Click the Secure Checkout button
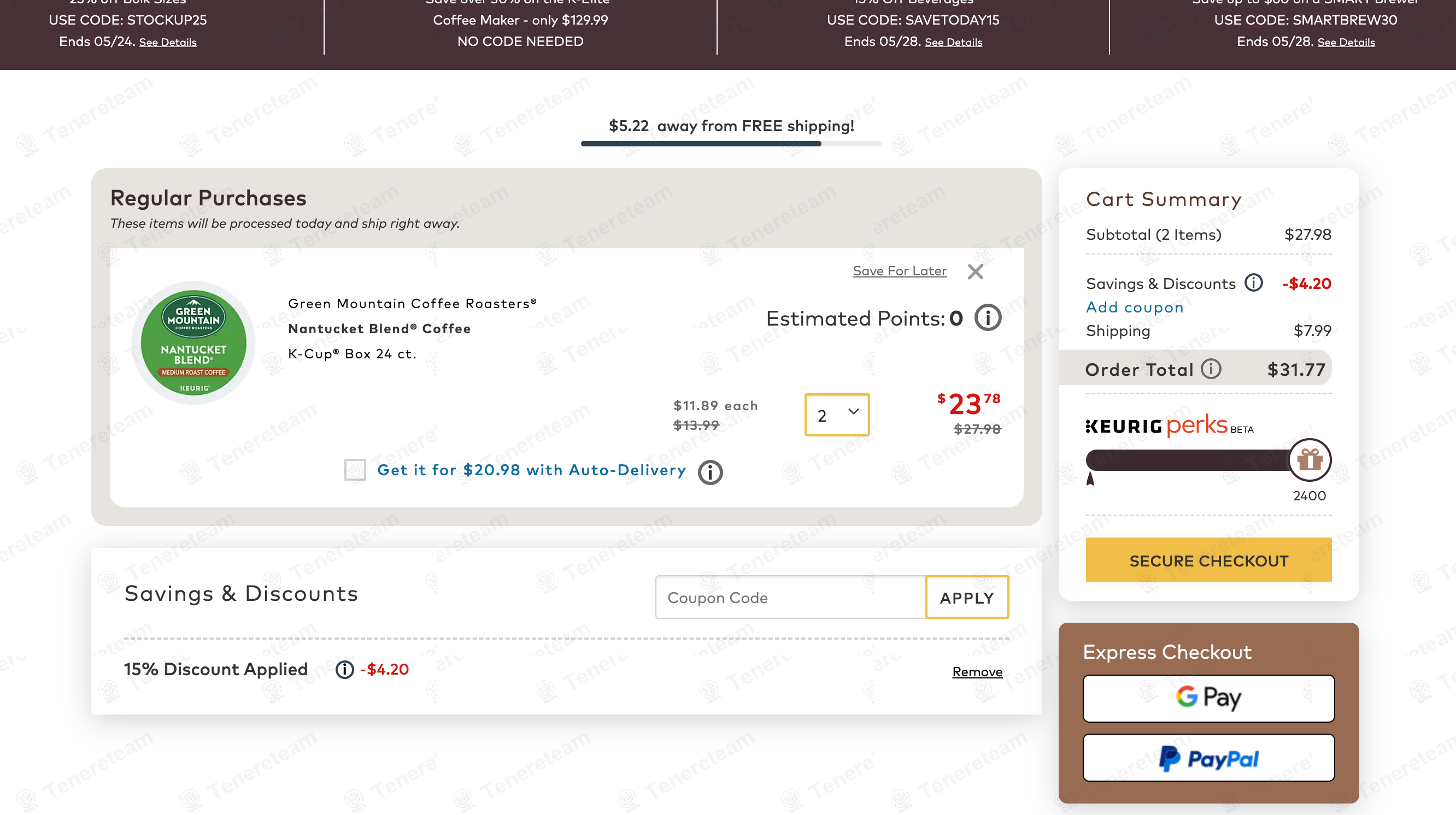 1208,560
